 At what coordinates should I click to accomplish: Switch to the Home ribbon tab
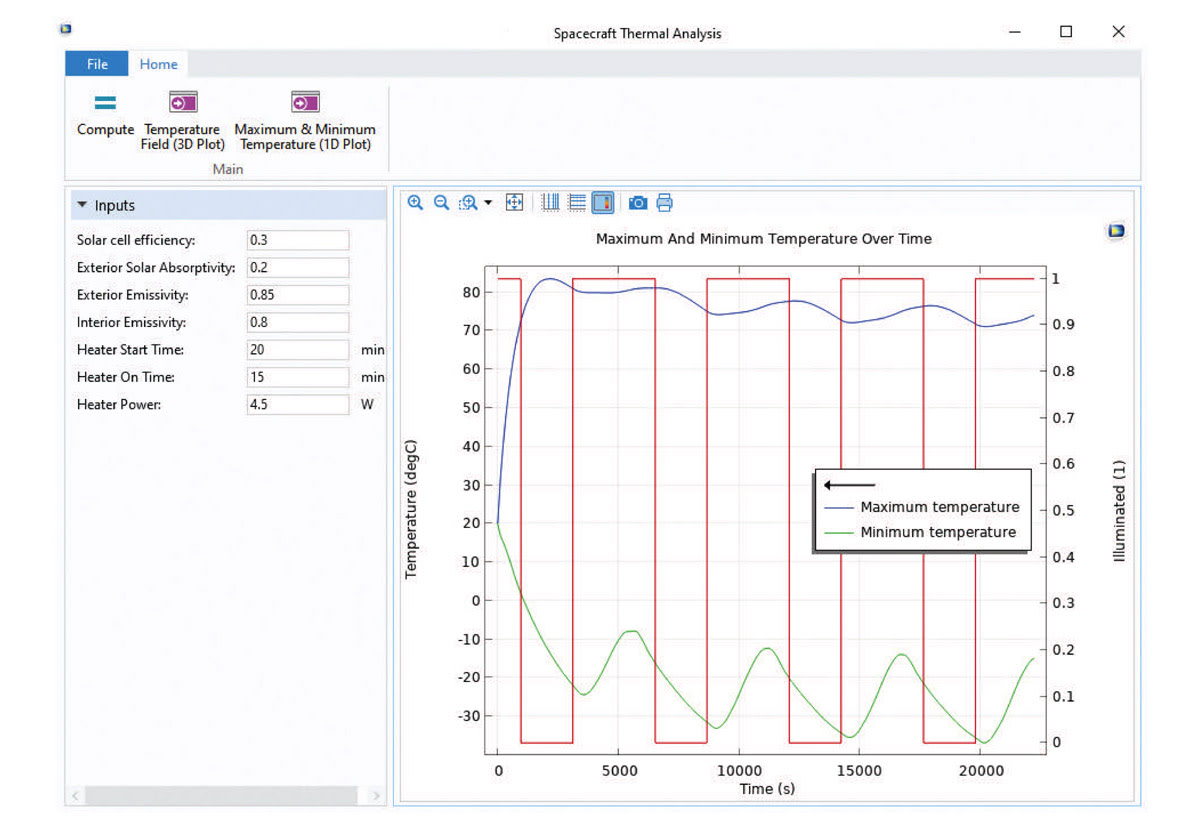click(x=158, y=64)
